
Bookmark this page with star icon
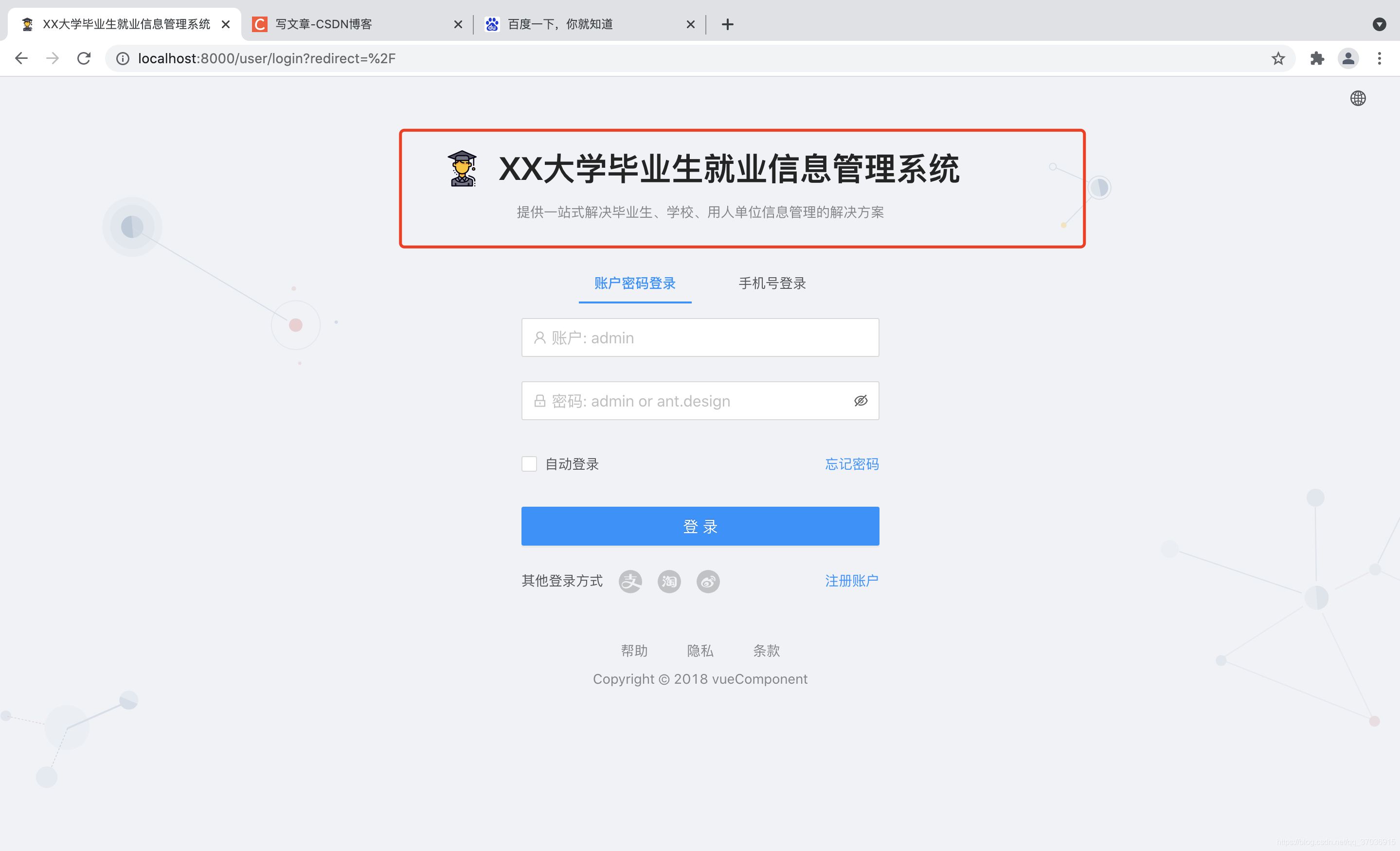(1278, 58)
